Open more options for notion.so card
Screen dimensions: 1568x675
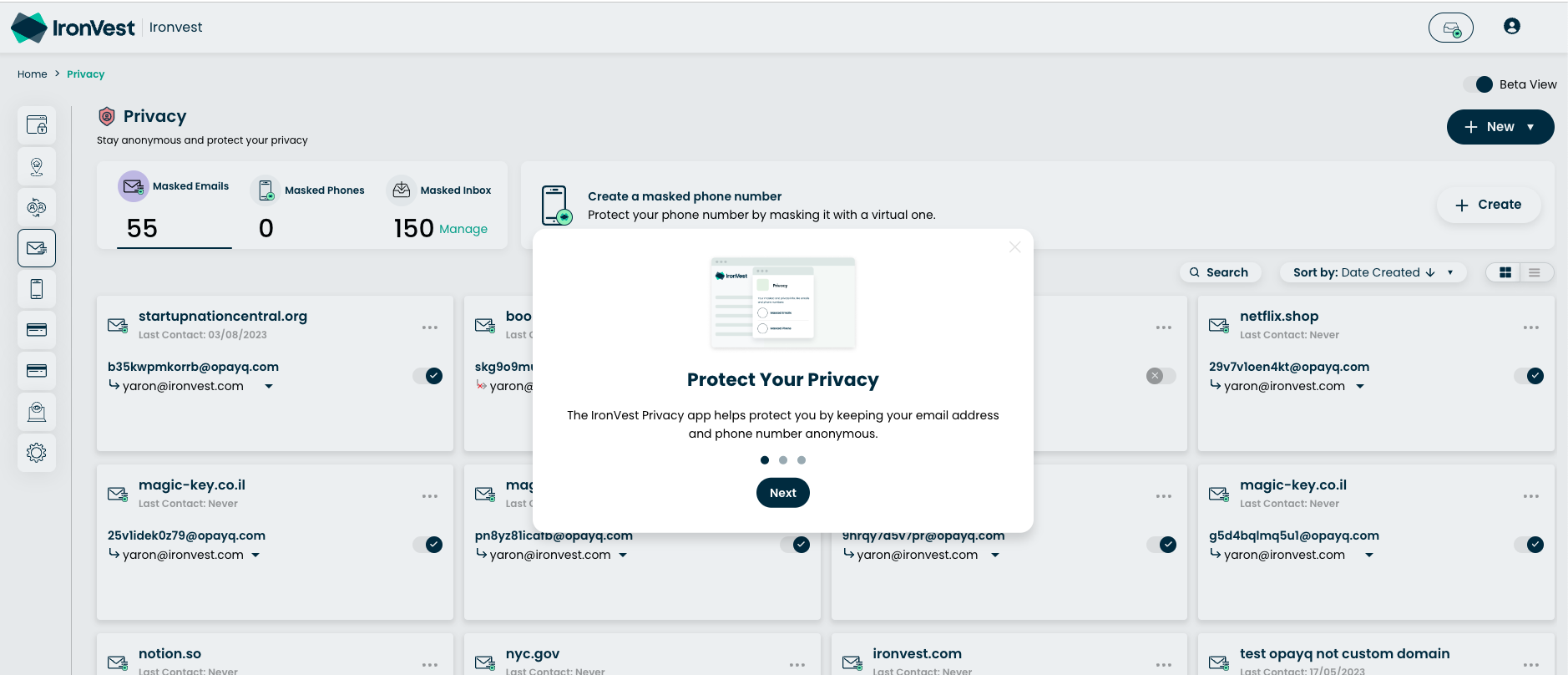[430, 665]
